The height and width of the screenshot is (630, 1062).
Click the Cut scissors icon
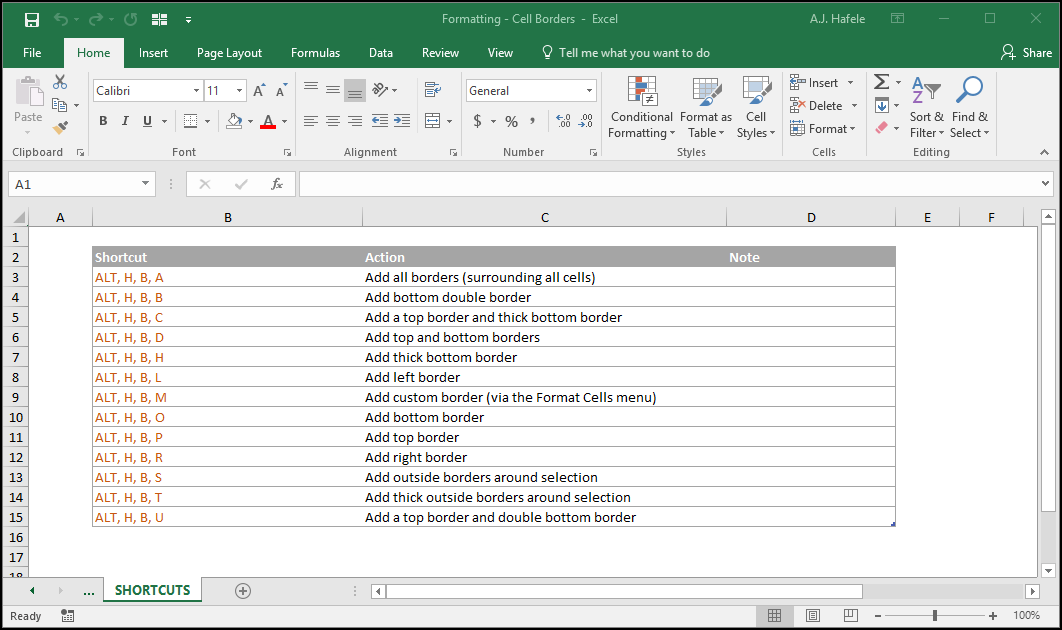point(60,82)
